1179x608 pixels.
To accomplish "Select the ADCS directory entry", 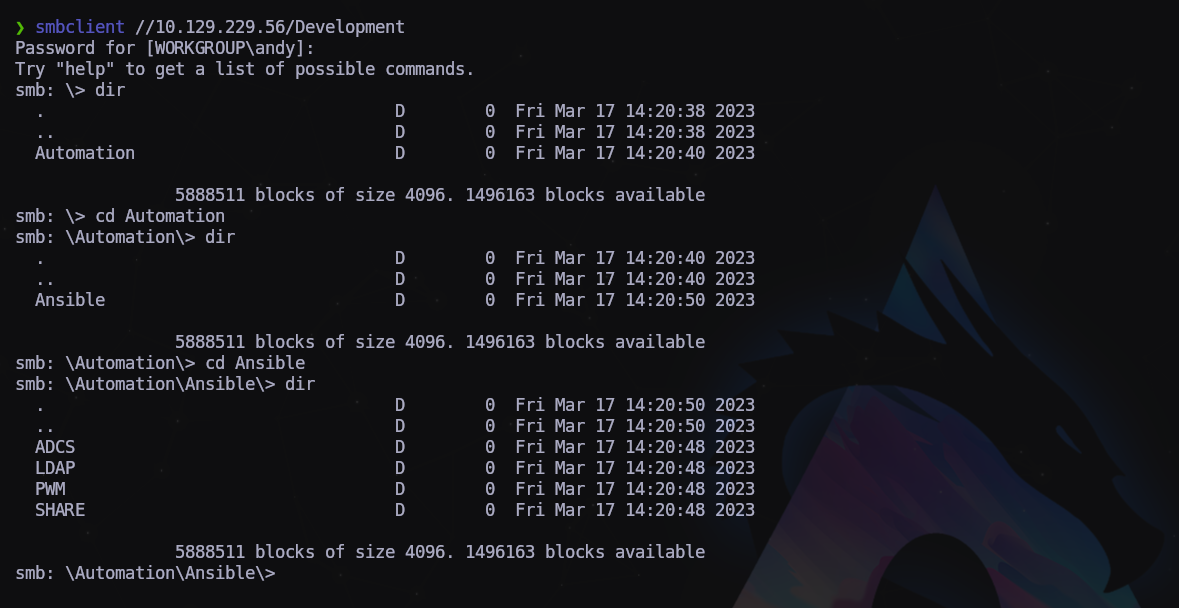I will (x=55, y=447).
